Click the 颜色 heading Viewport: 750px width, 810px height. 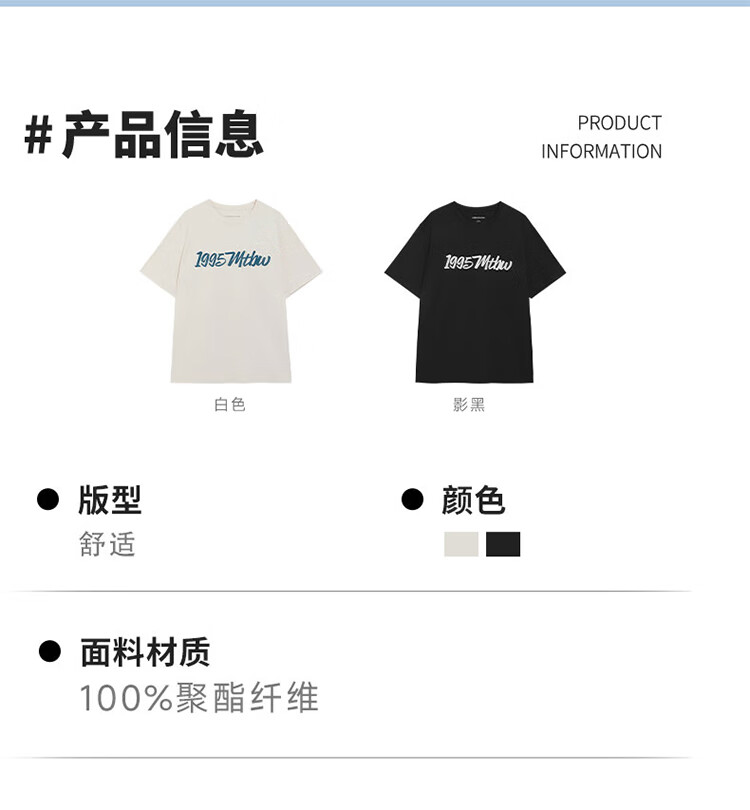[473, 500]
